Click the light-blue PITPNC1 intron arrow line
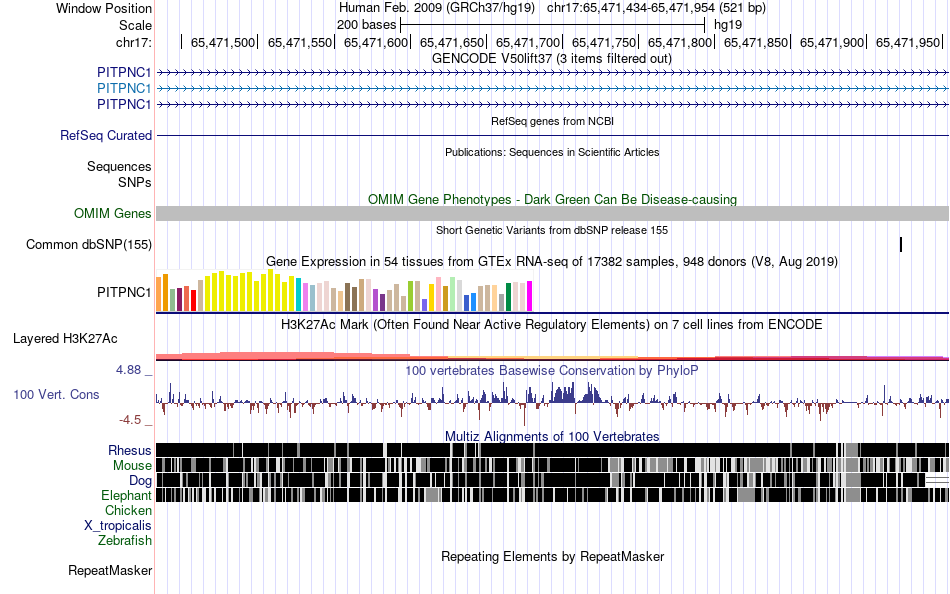The width and height of the screenshot is (950, 594). pos(553,88)
